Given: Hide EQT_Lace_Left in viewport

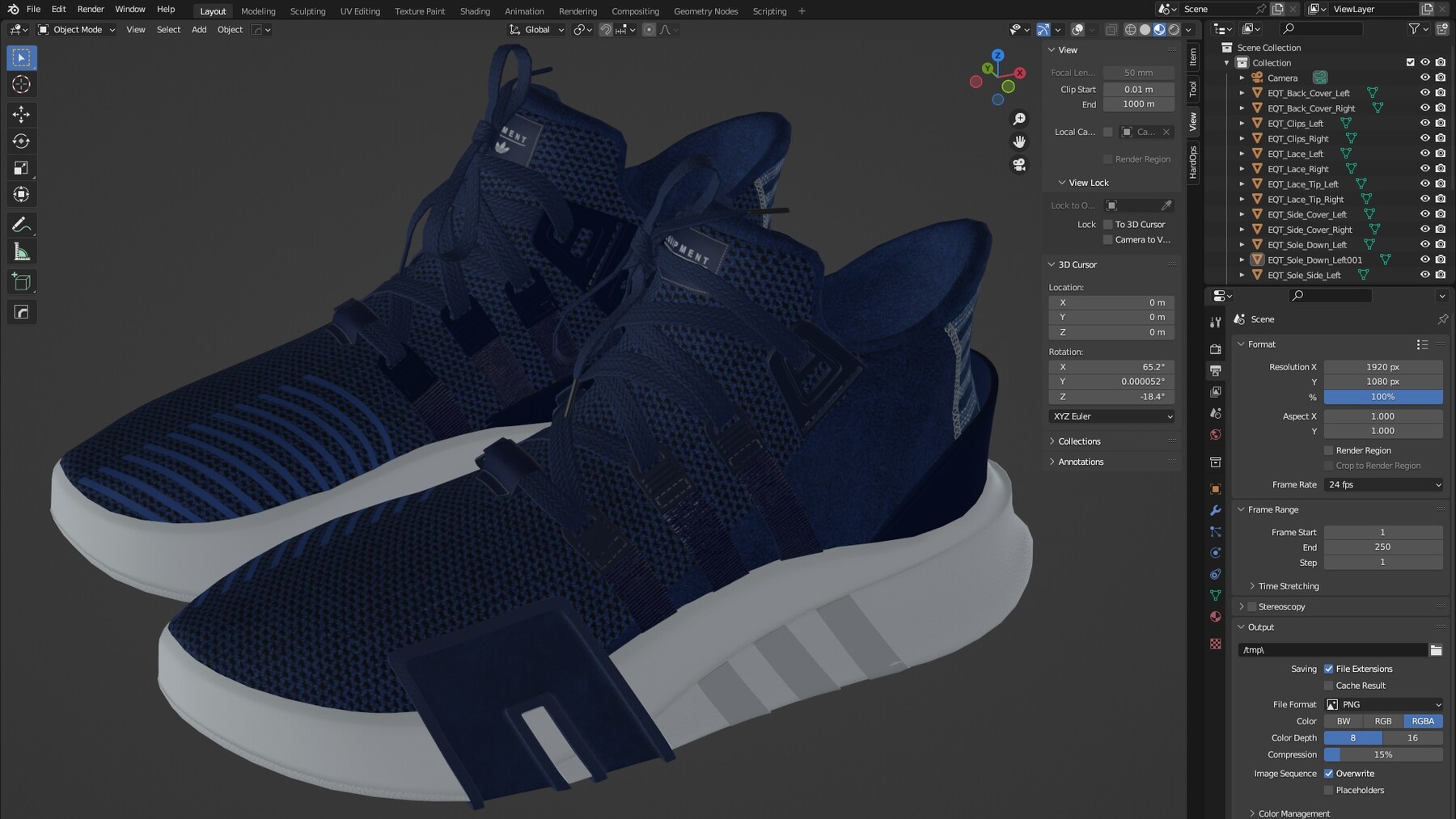Looking at the screenshot, I should pos(1424,154).
